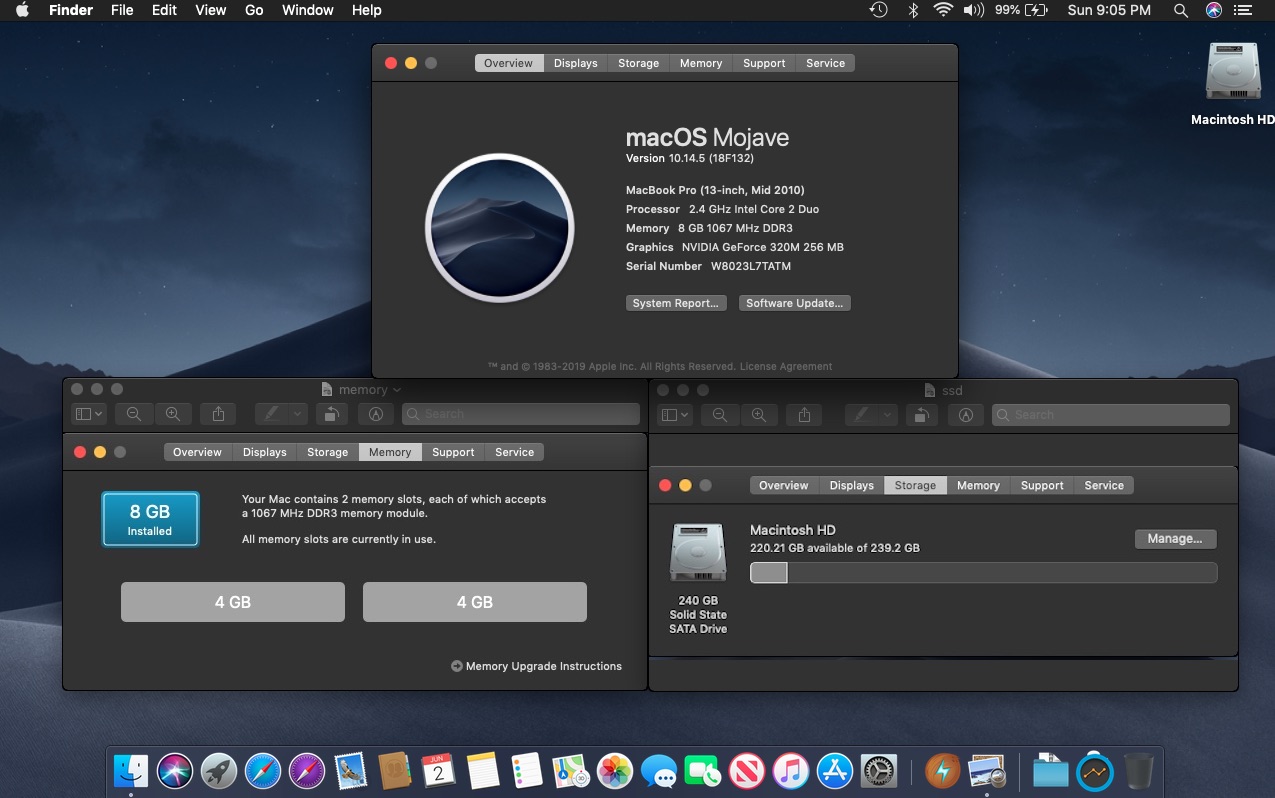Click Macintosh HD desktop drive icon

click(1232, 73)
